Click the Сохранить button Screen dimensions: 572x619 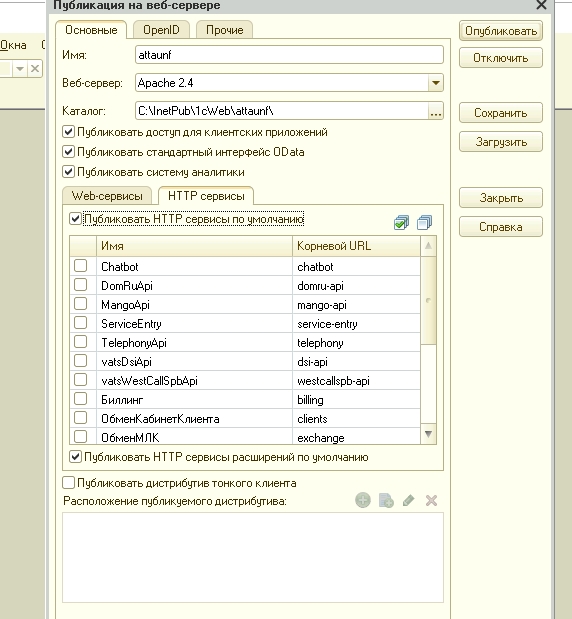click(501, 113)
